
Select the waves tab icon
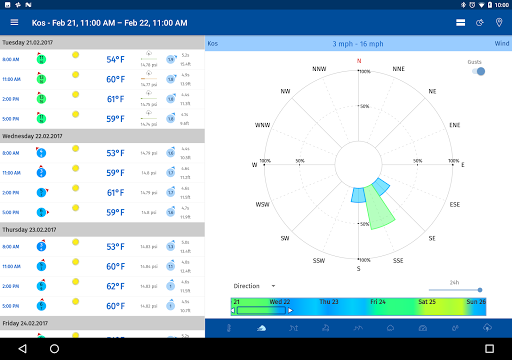coord(358,328)
